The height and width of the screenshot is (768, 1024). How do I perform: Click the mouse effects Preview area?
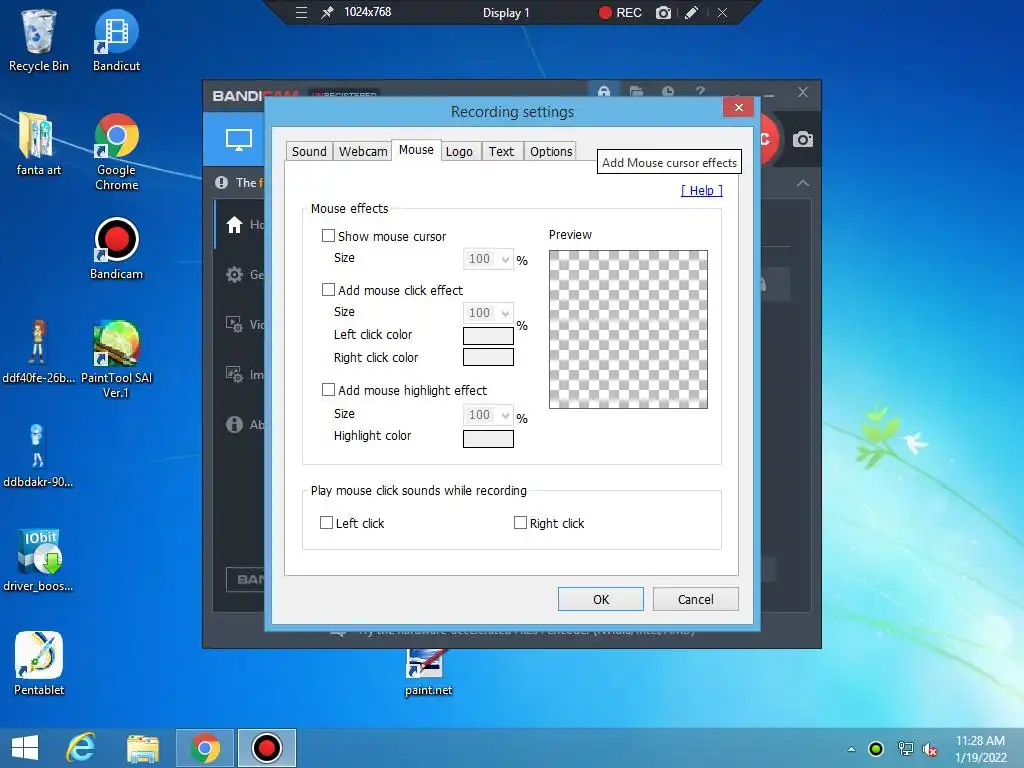coord(628,330)
